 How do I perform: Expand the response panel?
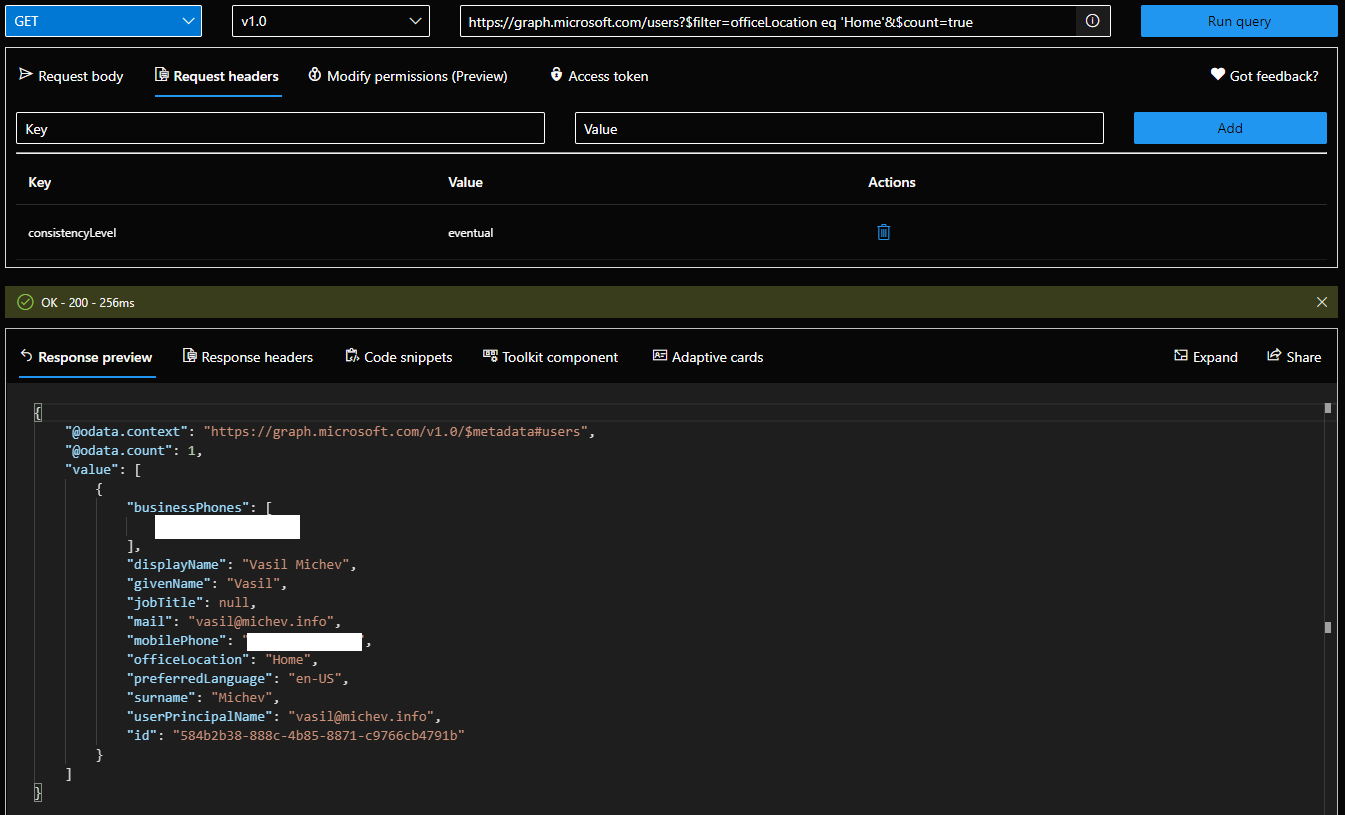[x=1205, y=357]
